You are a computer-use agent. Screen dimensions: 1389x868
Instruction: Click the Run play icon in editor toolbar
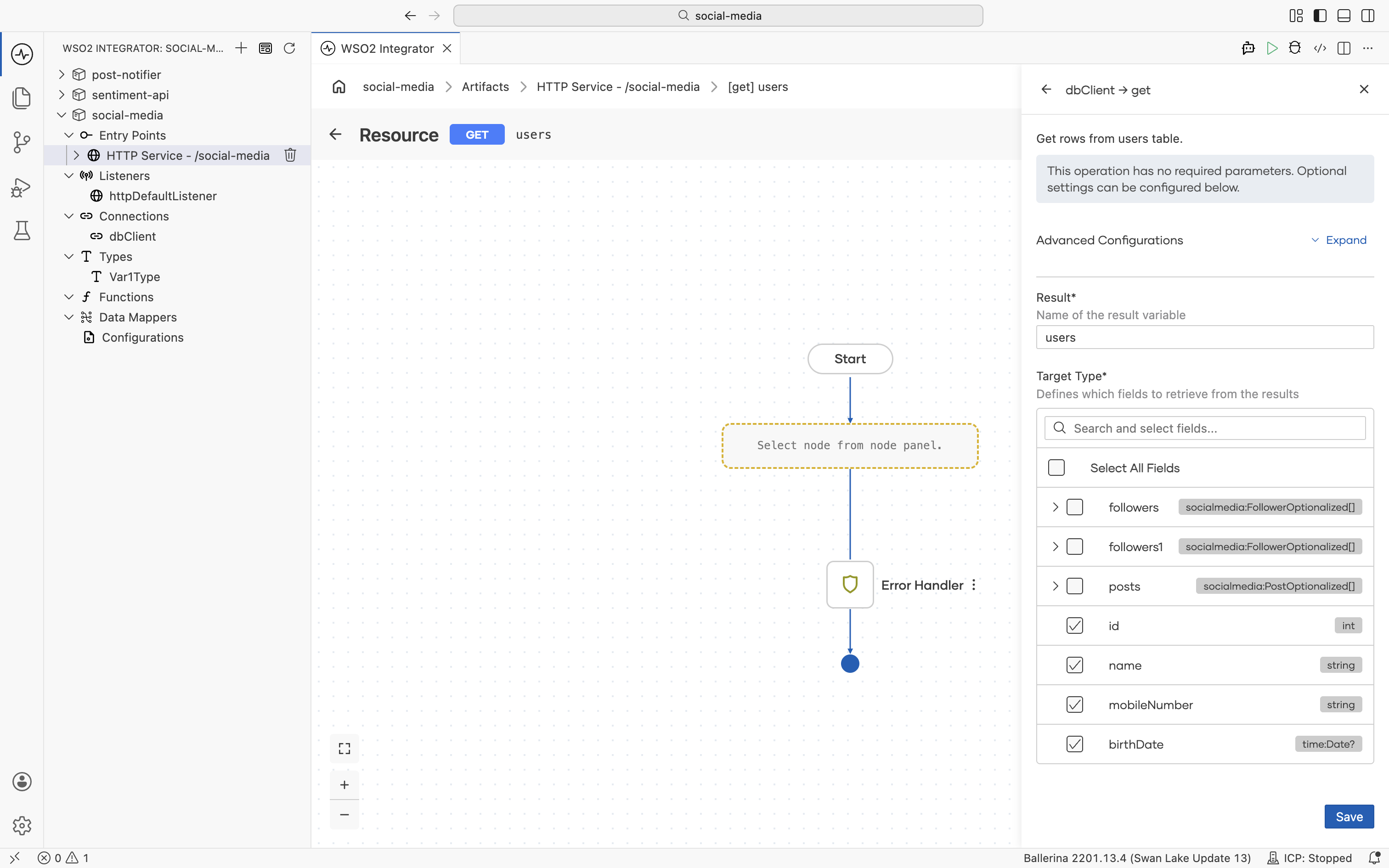pyautogui.click(x=1272, y=48)
